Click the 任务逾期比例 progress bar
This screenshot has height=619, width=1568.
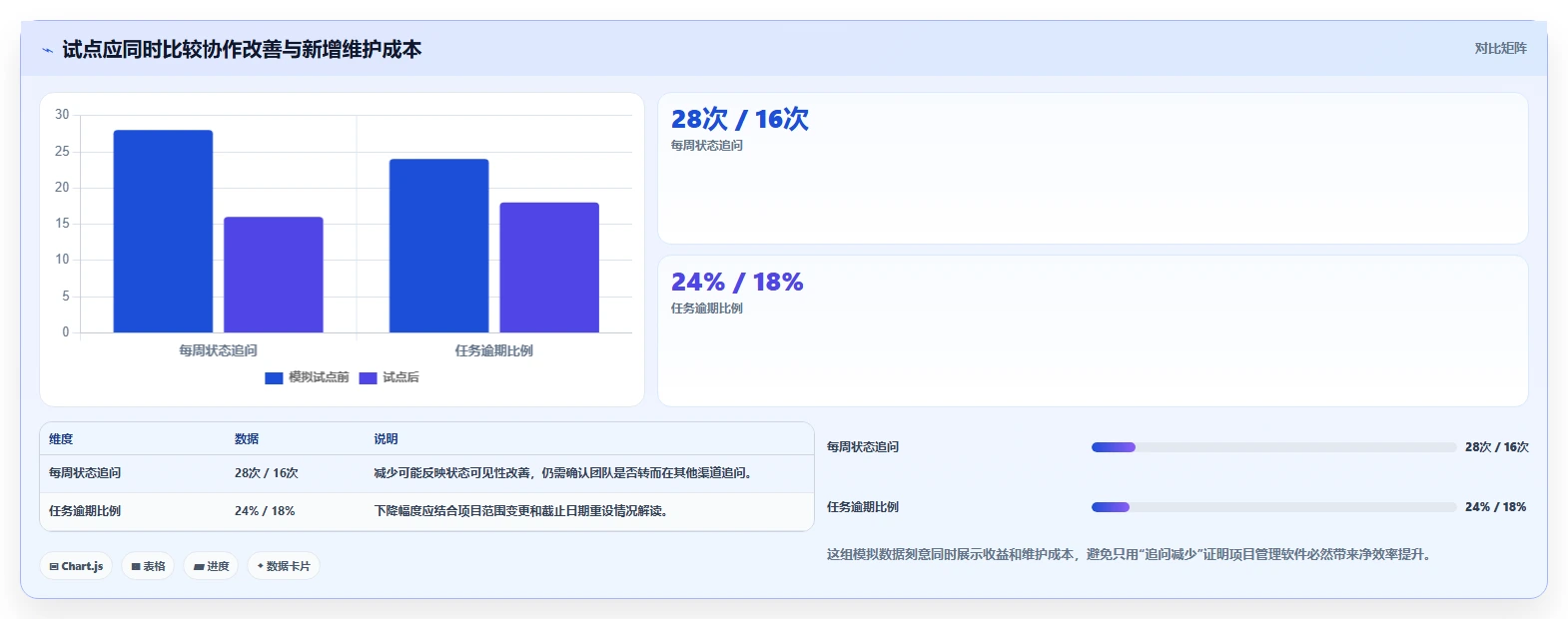coord(1273,507)
